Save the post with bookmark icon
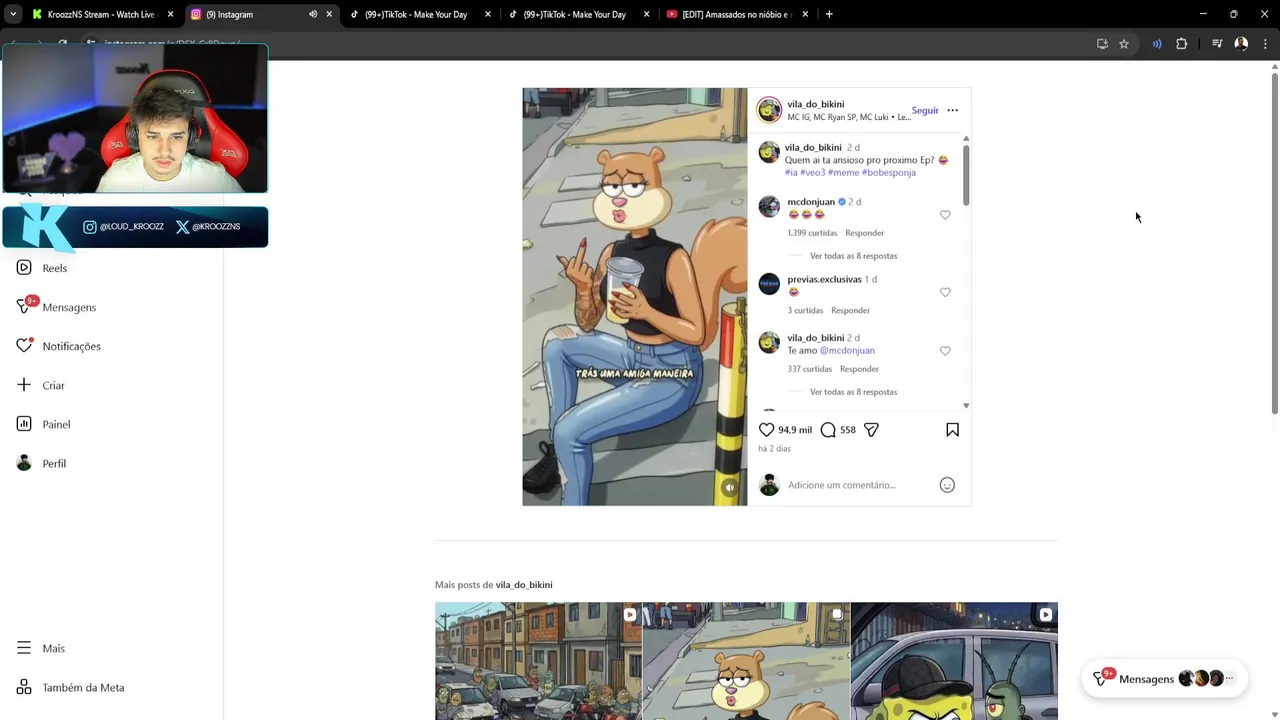This screenshot has height=720, width=1280. tap(952, 429)
